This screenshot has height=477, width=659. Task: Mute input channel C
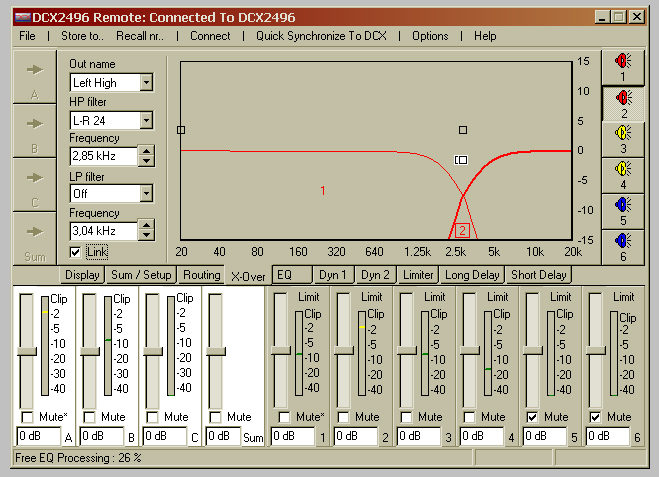(152, 417)
